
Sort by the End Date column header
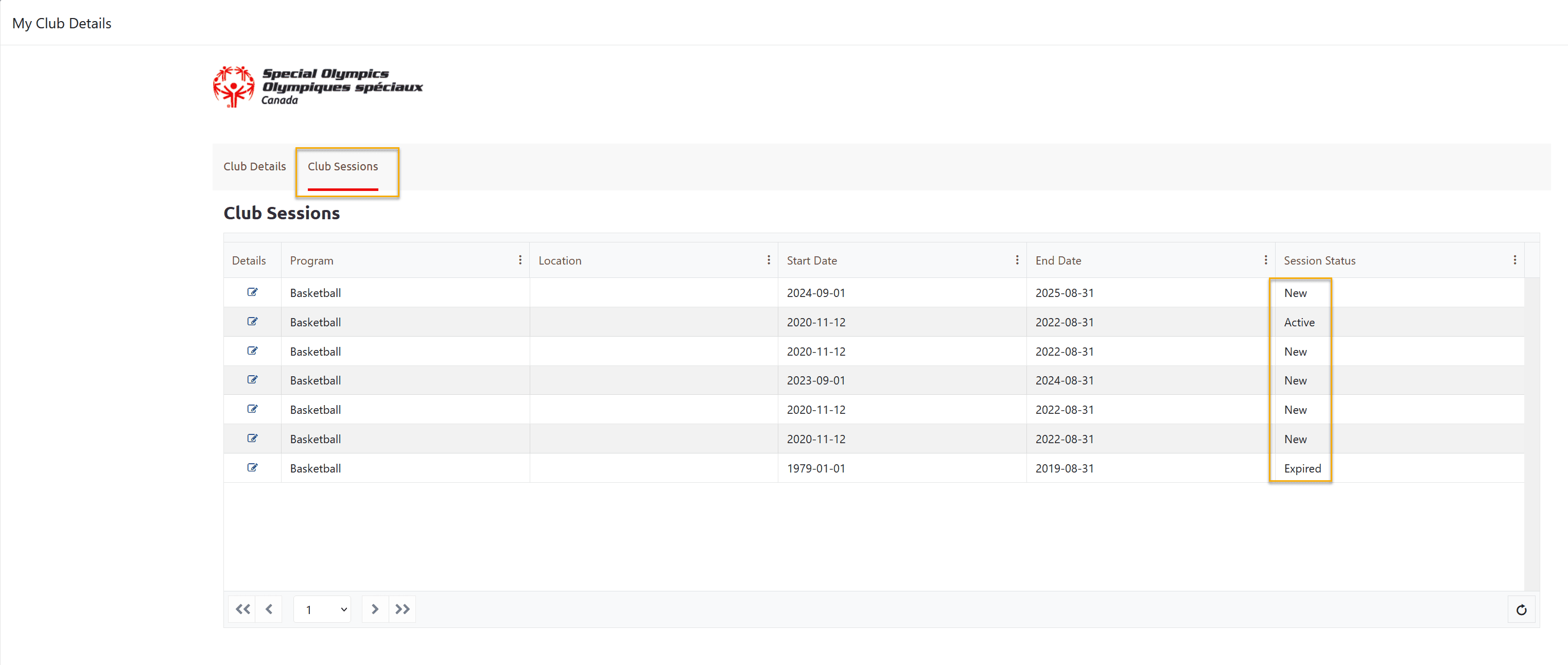tap(1058, 260)
